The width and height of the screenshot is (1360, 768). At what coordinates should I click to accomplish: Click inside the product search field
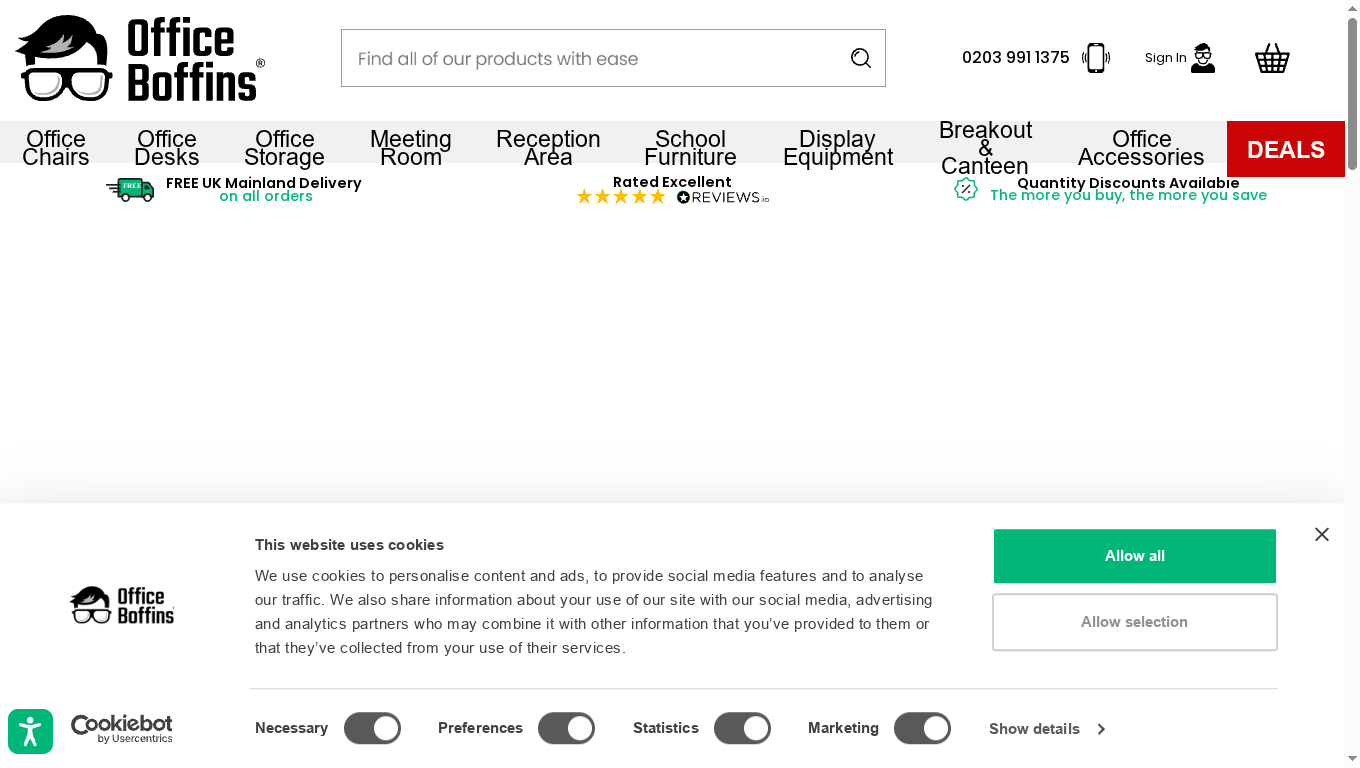tap(600, 58)
